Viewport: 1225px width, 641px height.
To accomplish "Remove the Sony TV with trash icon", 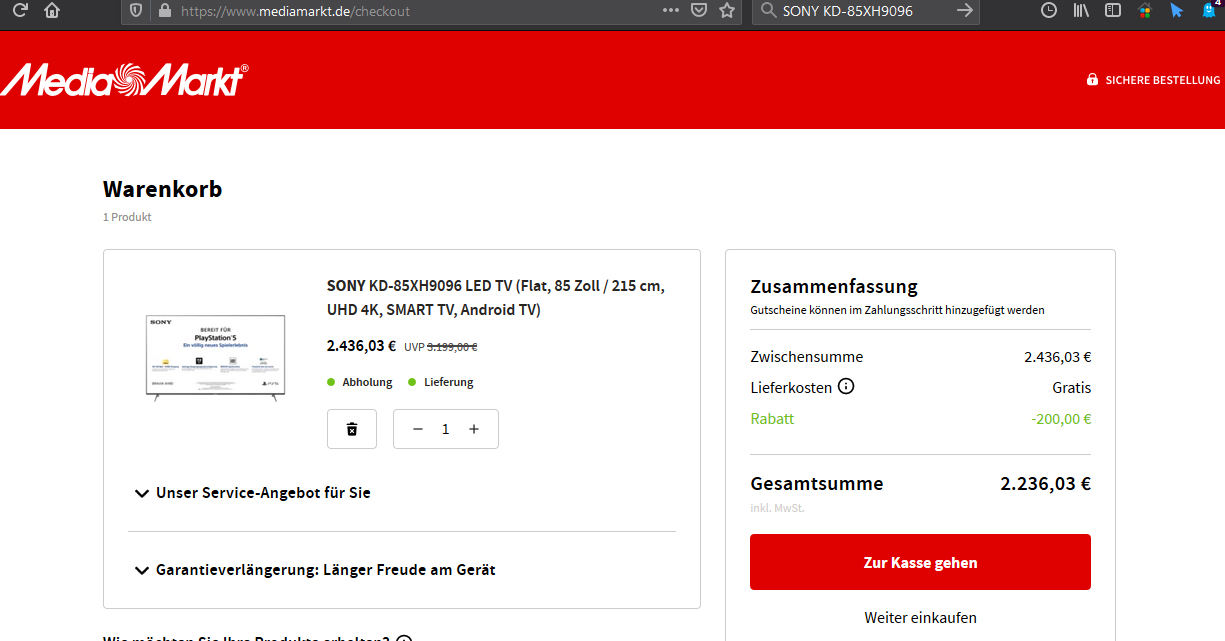I will coord(352,429).
